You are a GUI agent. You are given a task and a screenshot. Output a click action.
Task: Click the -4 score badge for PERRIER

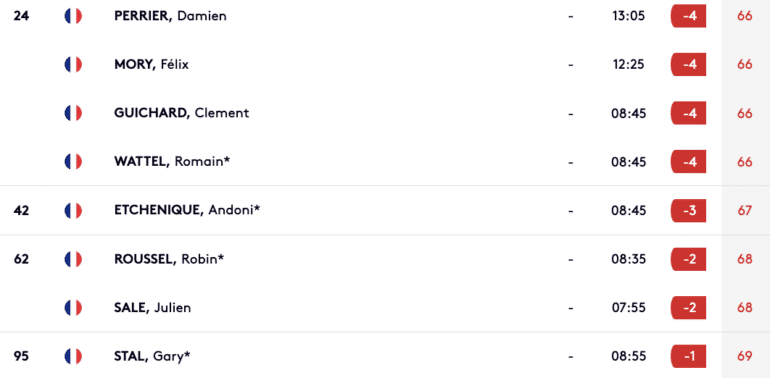pos(688,16)
